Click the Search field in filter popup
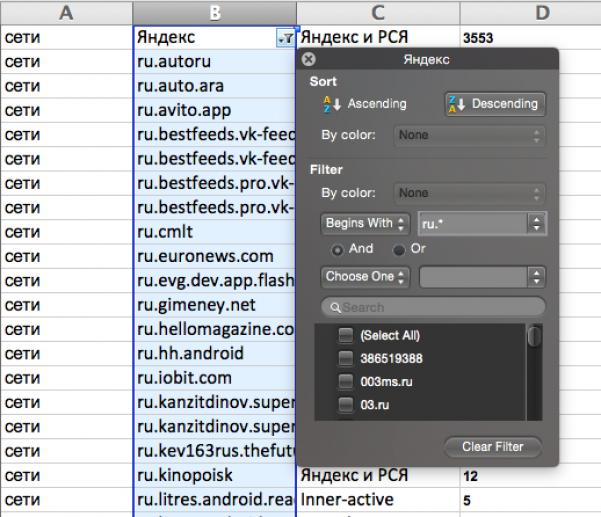The height and width of the screenshot is (517, 601). pos(433,307)
